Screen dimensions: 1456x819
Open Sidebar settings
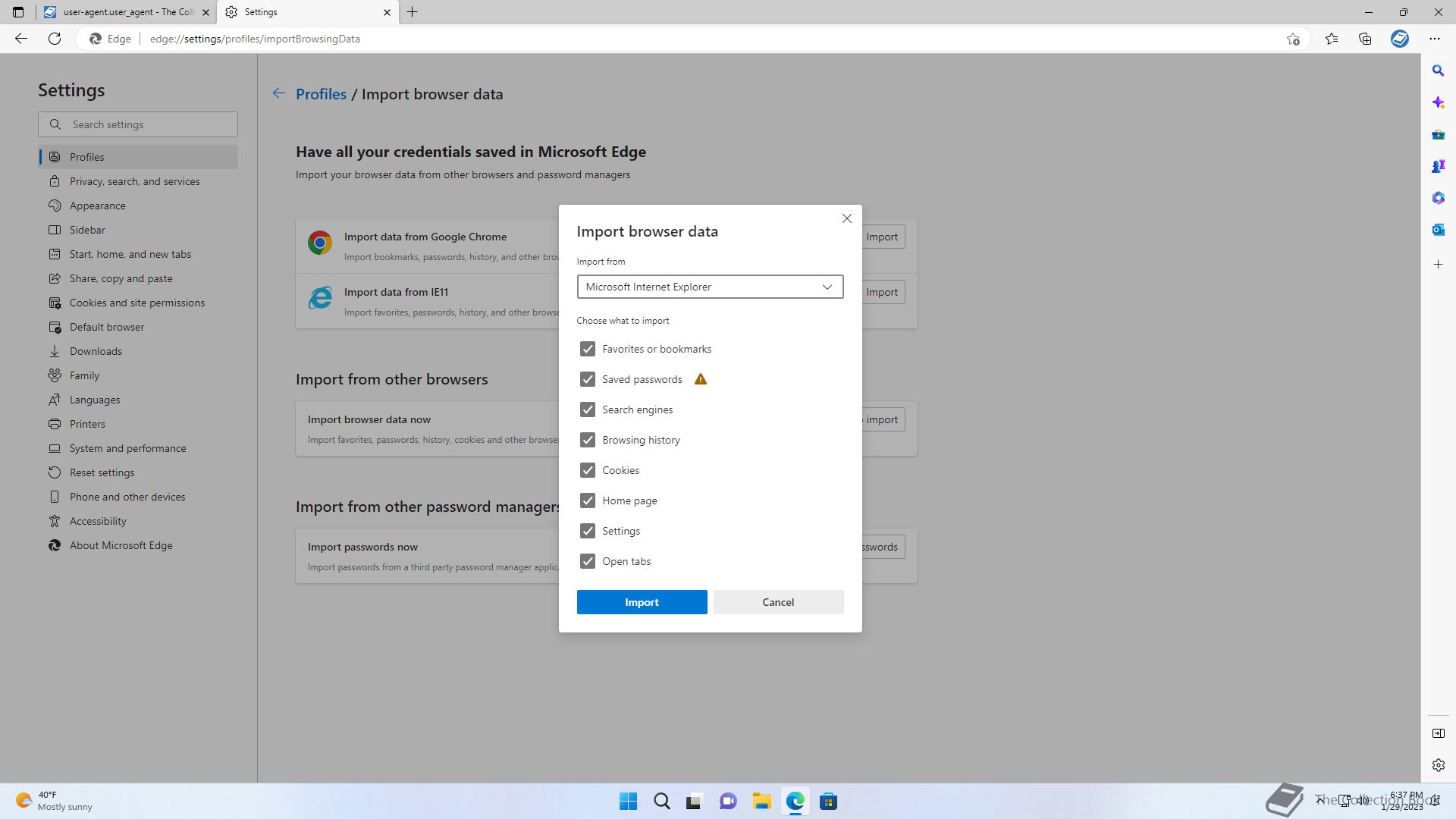[138, 230]
